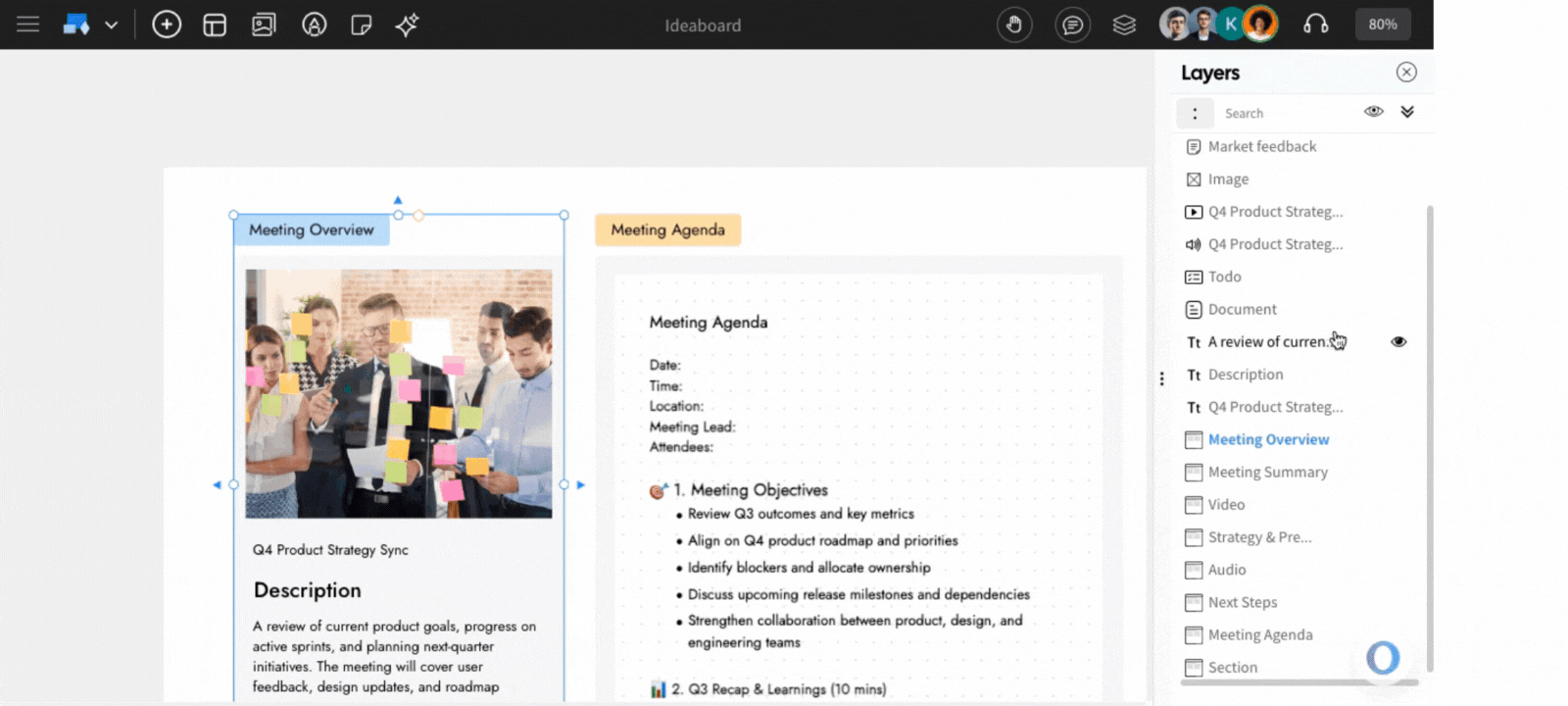
Task: Expand all layers with double chevron
Action: (1407, 112)
